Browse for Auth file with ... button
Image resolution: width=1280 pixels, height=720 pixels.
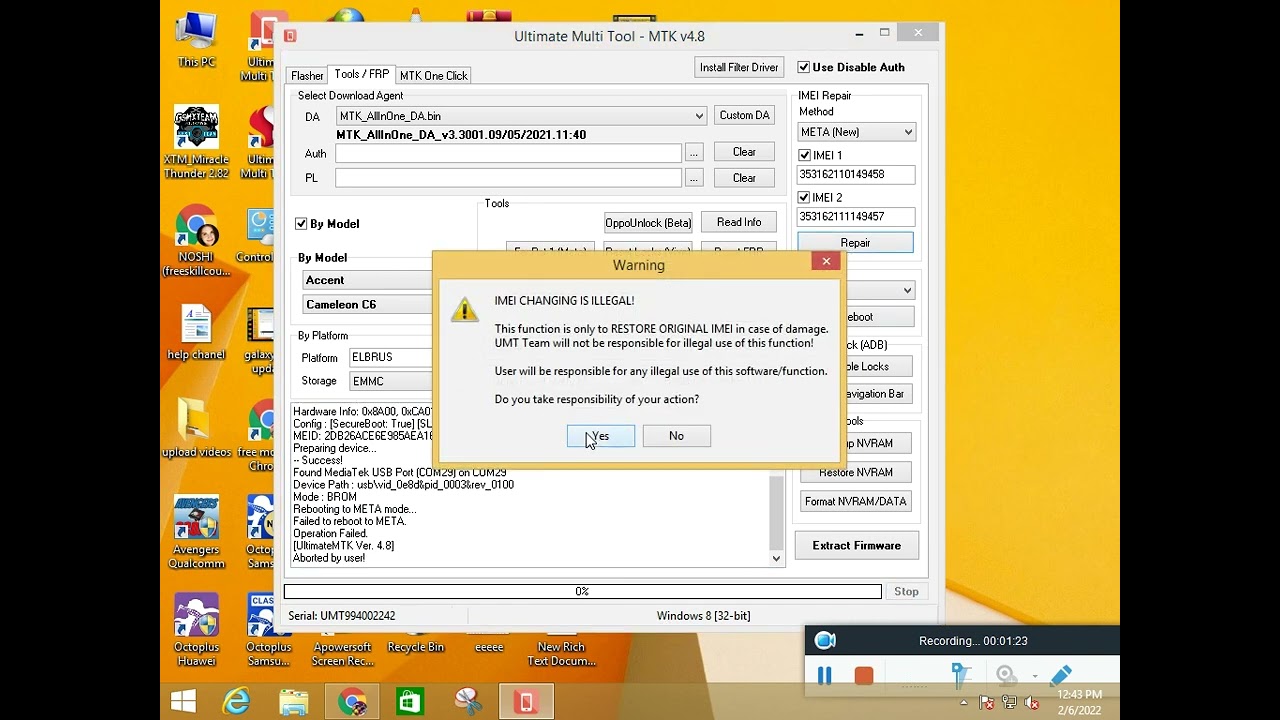pos(694,153)
